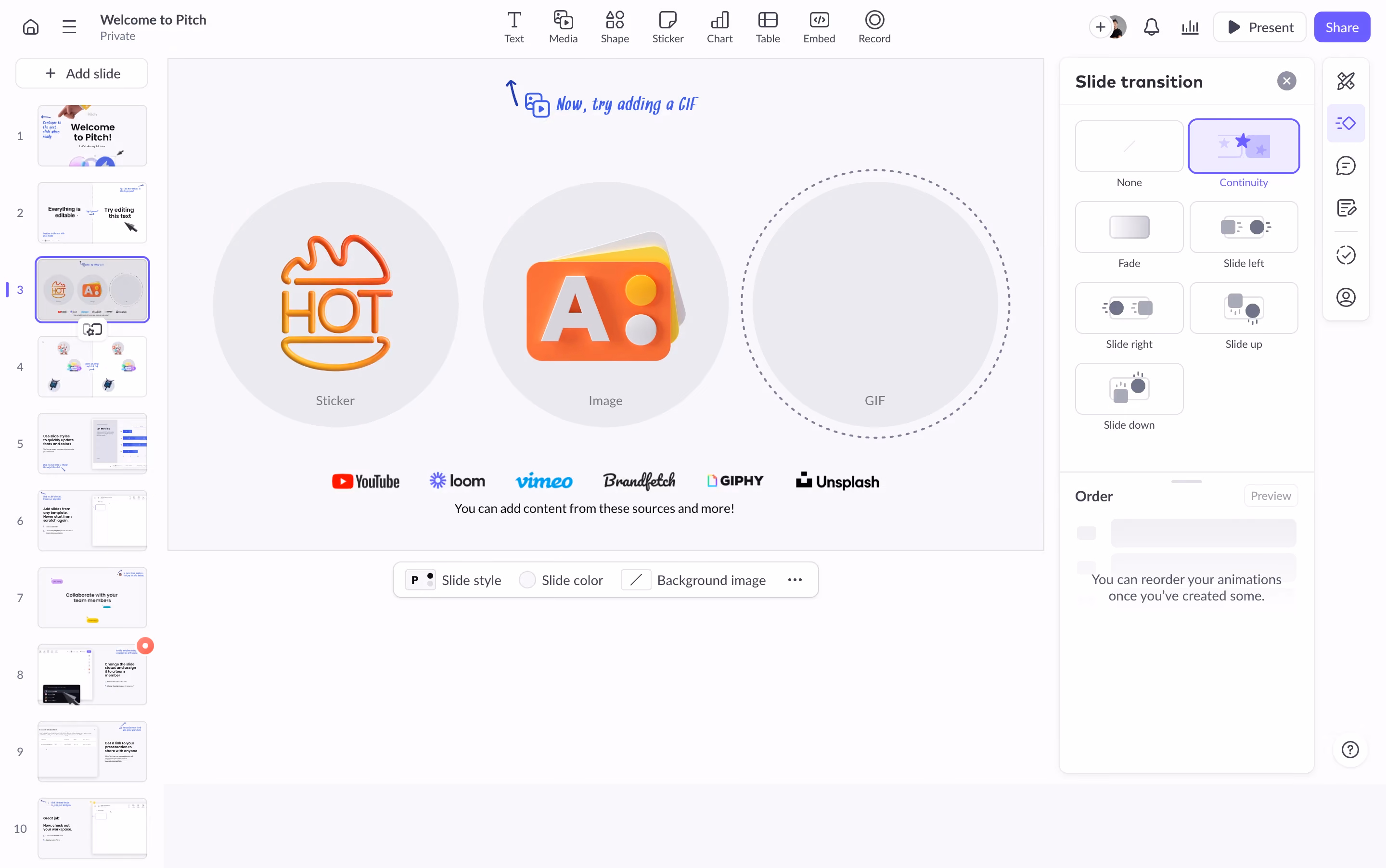The width and height of the screenshot is (1386, 868).
Task: Open the design panel icon
Action: point(1346,81)
